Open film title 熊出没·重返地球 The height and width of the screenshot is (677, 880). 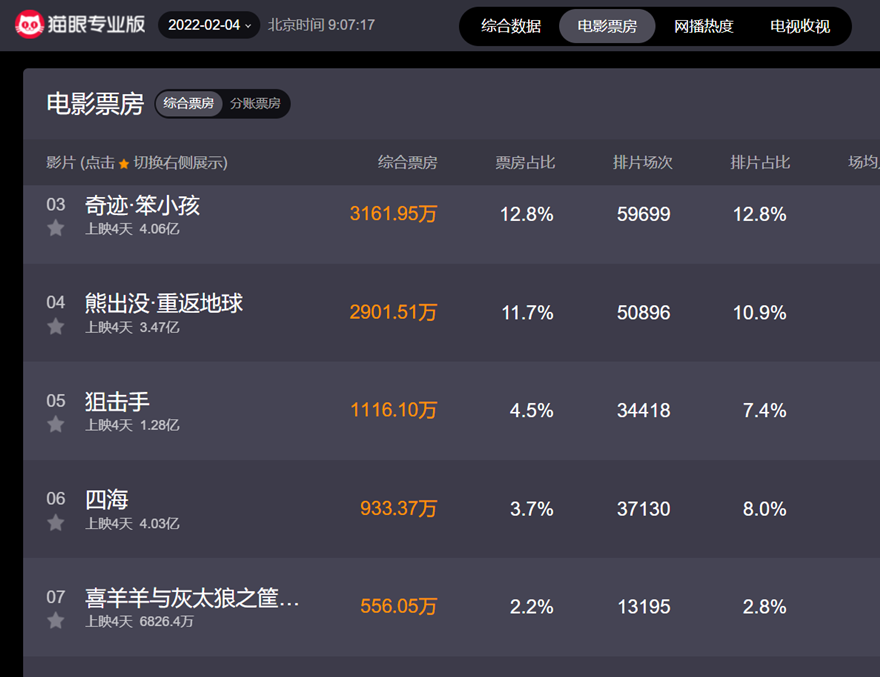coord(164,303)
